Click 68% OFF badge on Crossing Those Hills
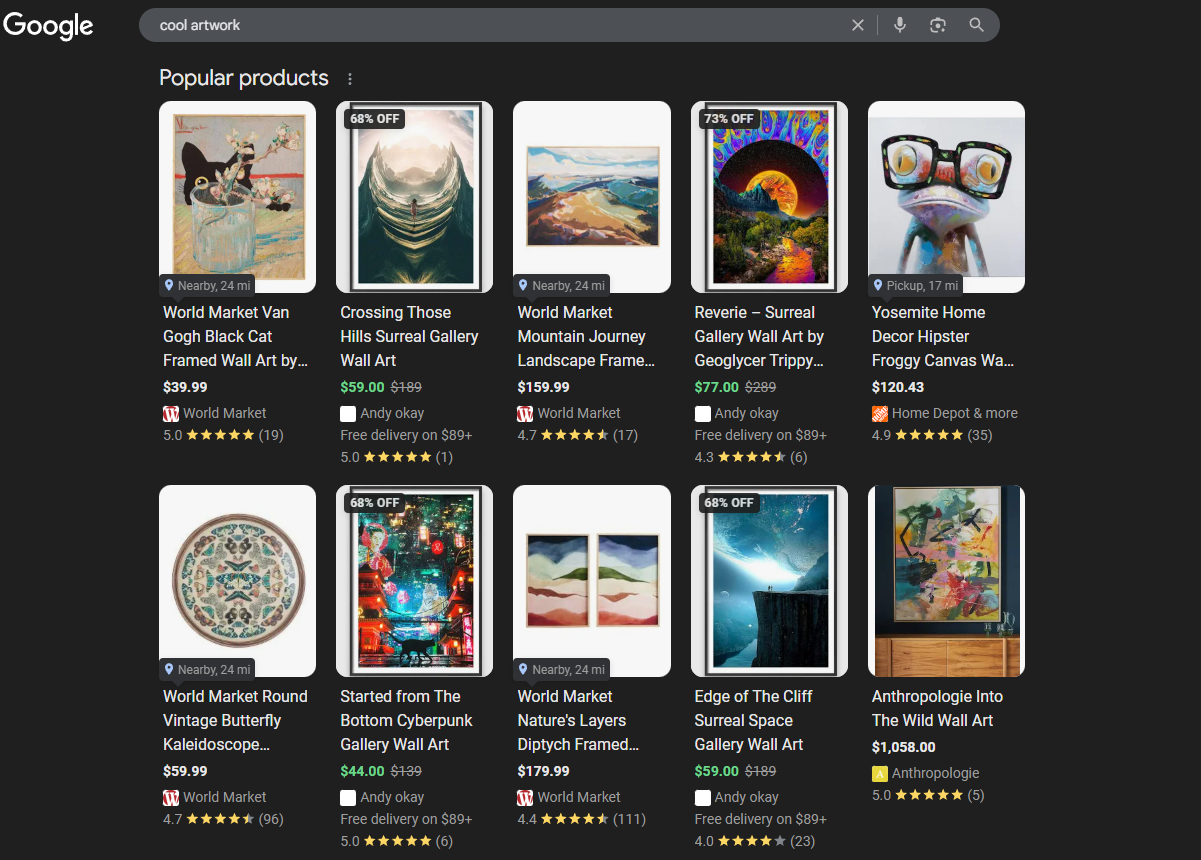The height and width of the screenshot is (860, 1201). pos(375,118)
